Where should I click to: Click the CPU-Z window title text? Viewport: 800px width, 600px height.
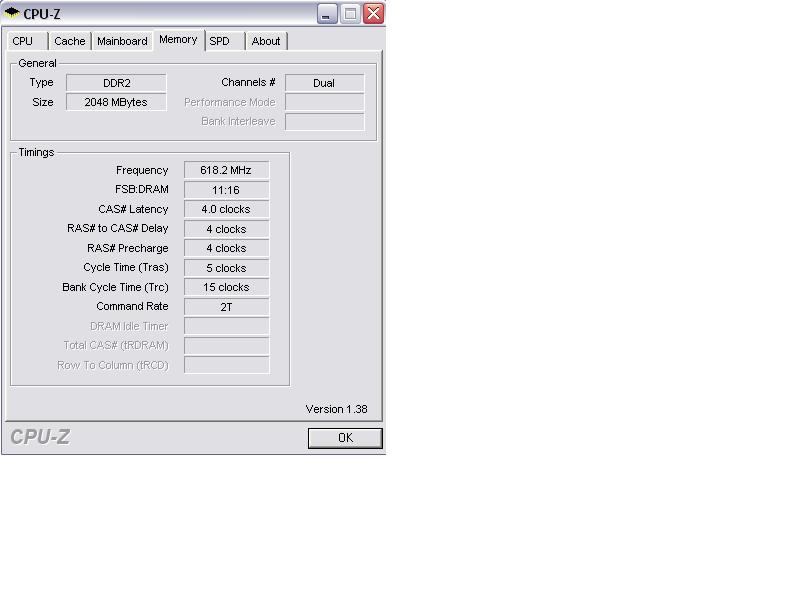pos(42,14)
